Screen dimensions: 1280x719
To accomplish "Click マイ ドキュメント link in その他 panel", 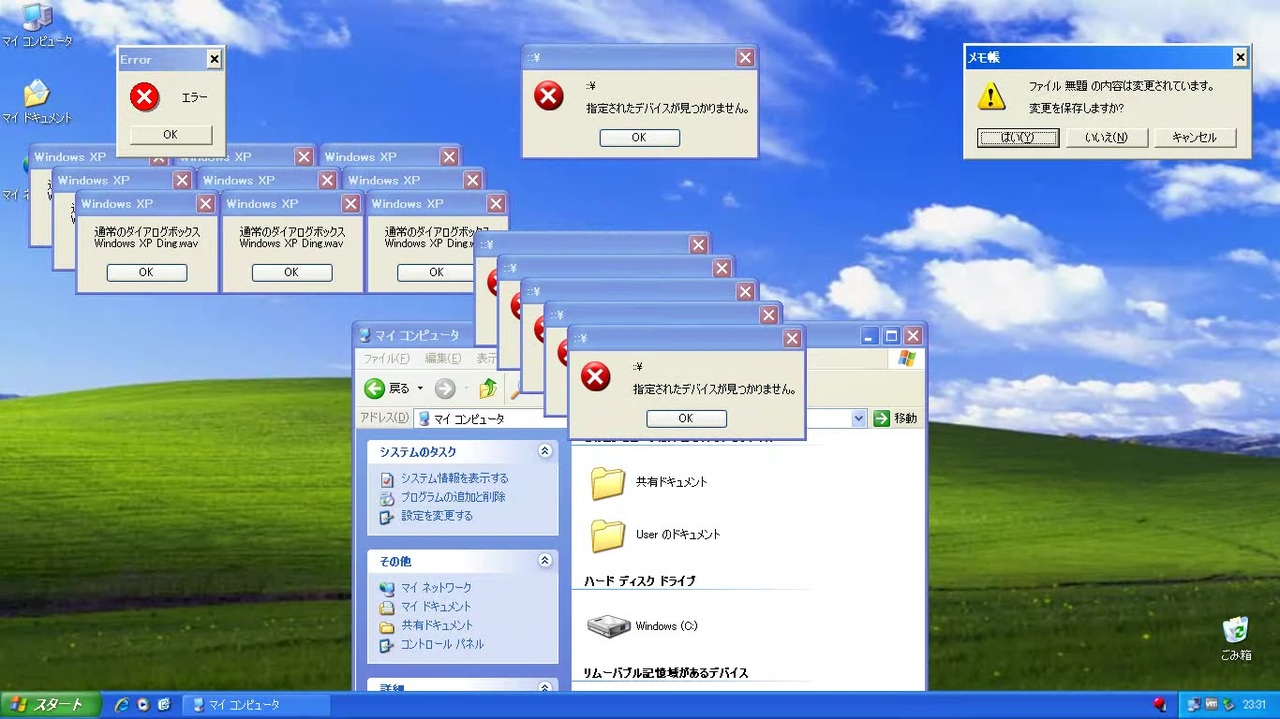I will coord(436,607).
